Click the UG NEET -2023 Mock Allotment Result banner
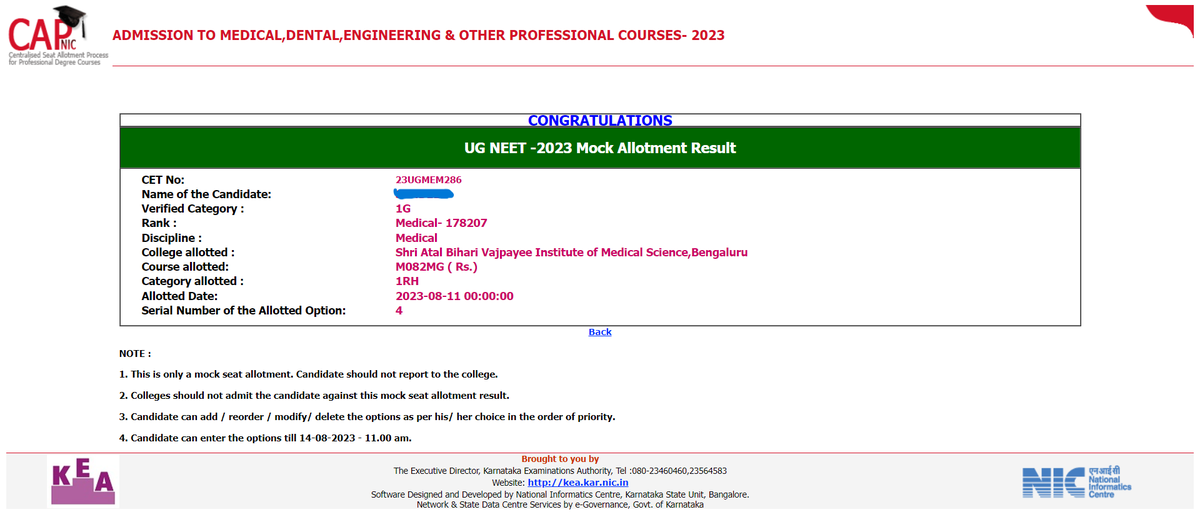 point(600,148)
